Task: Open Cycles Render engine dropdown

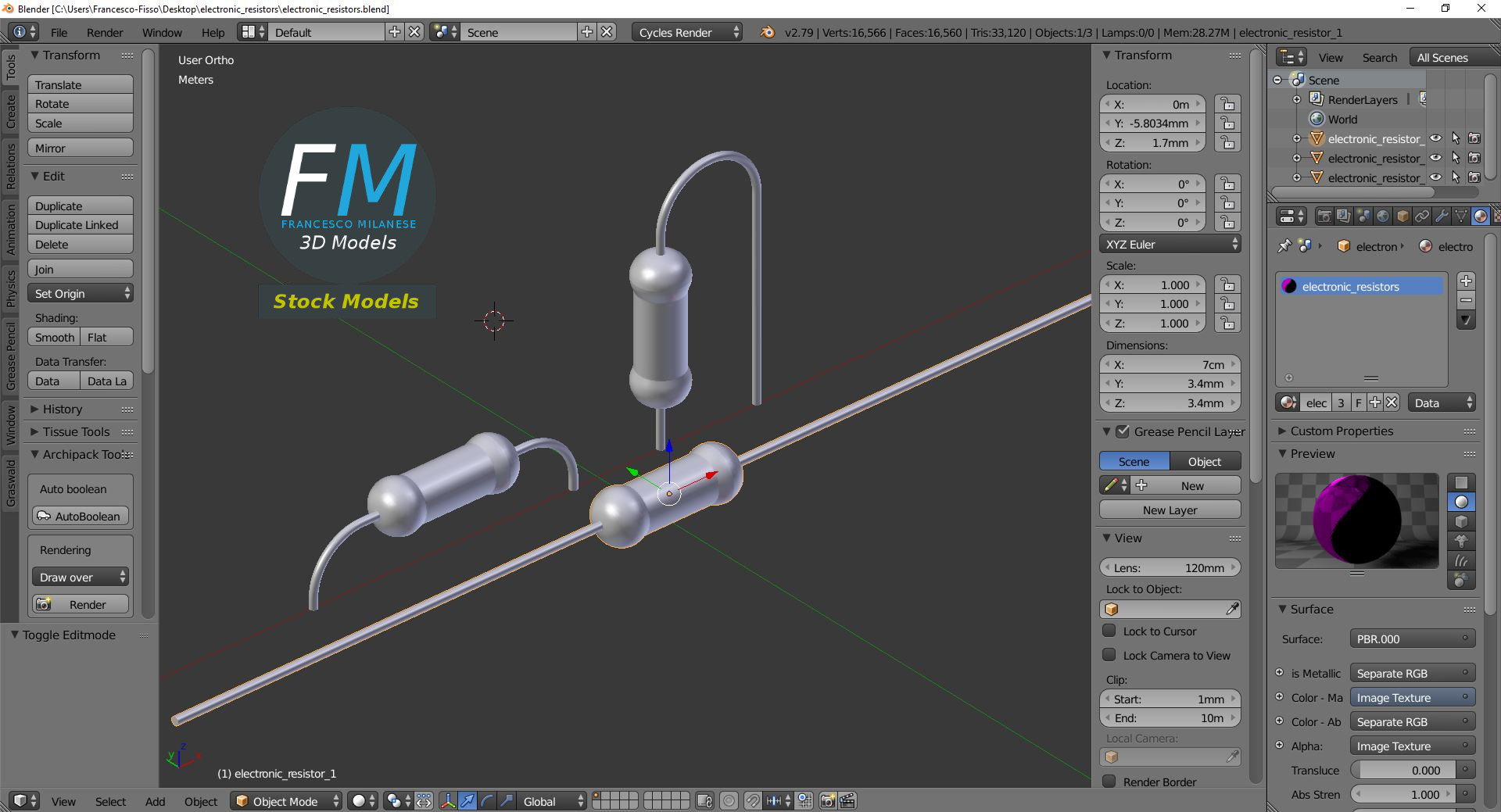Action: coord(688,32)
